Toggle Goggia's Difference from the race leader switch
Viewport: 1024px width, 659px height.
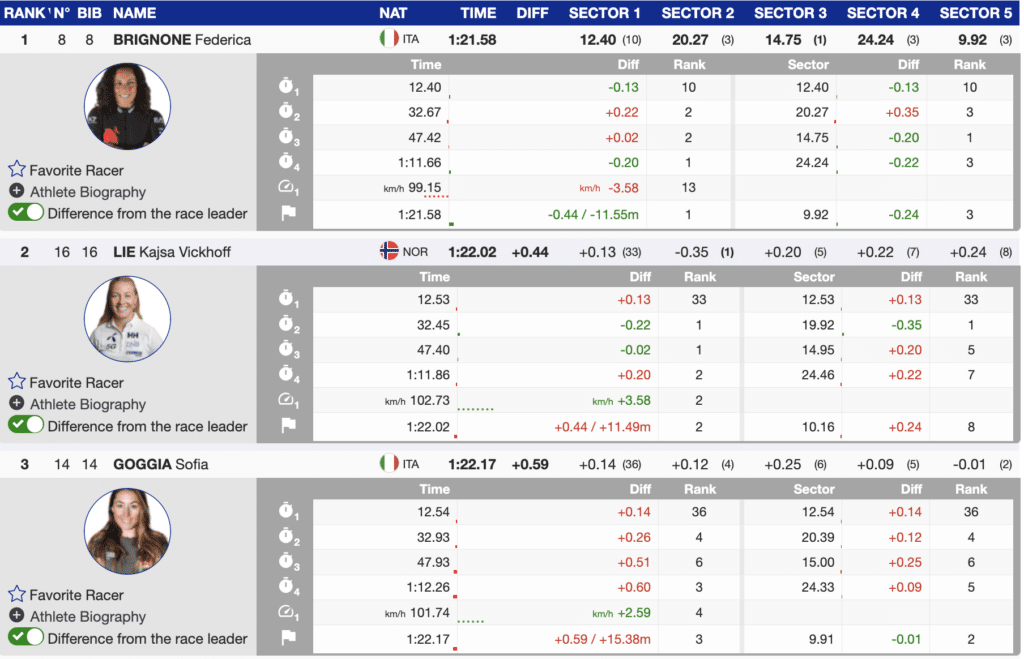point(26,638)
